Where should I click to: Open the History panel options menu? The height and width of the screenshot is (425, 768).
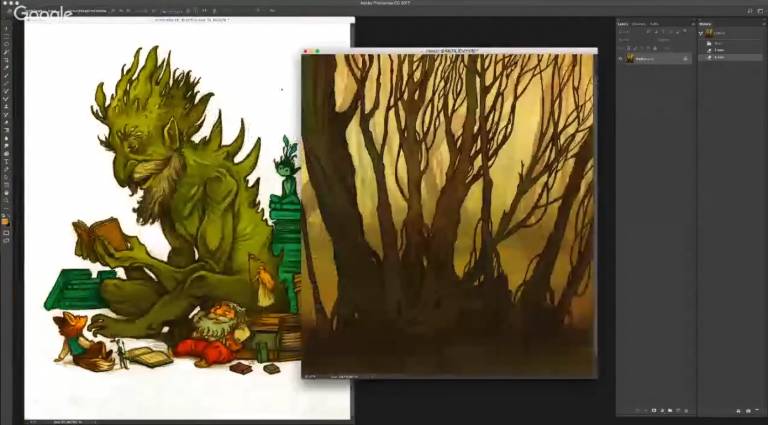762,23
